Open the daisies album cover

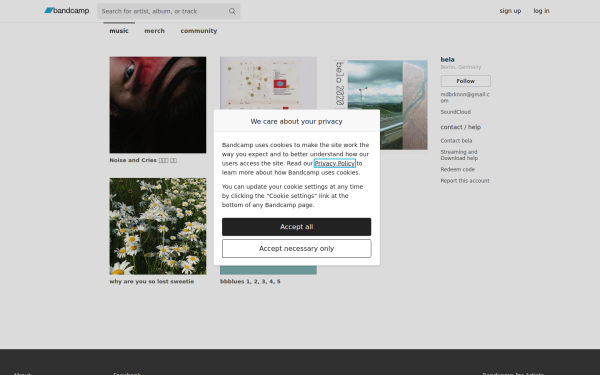[x=158, y=226]
